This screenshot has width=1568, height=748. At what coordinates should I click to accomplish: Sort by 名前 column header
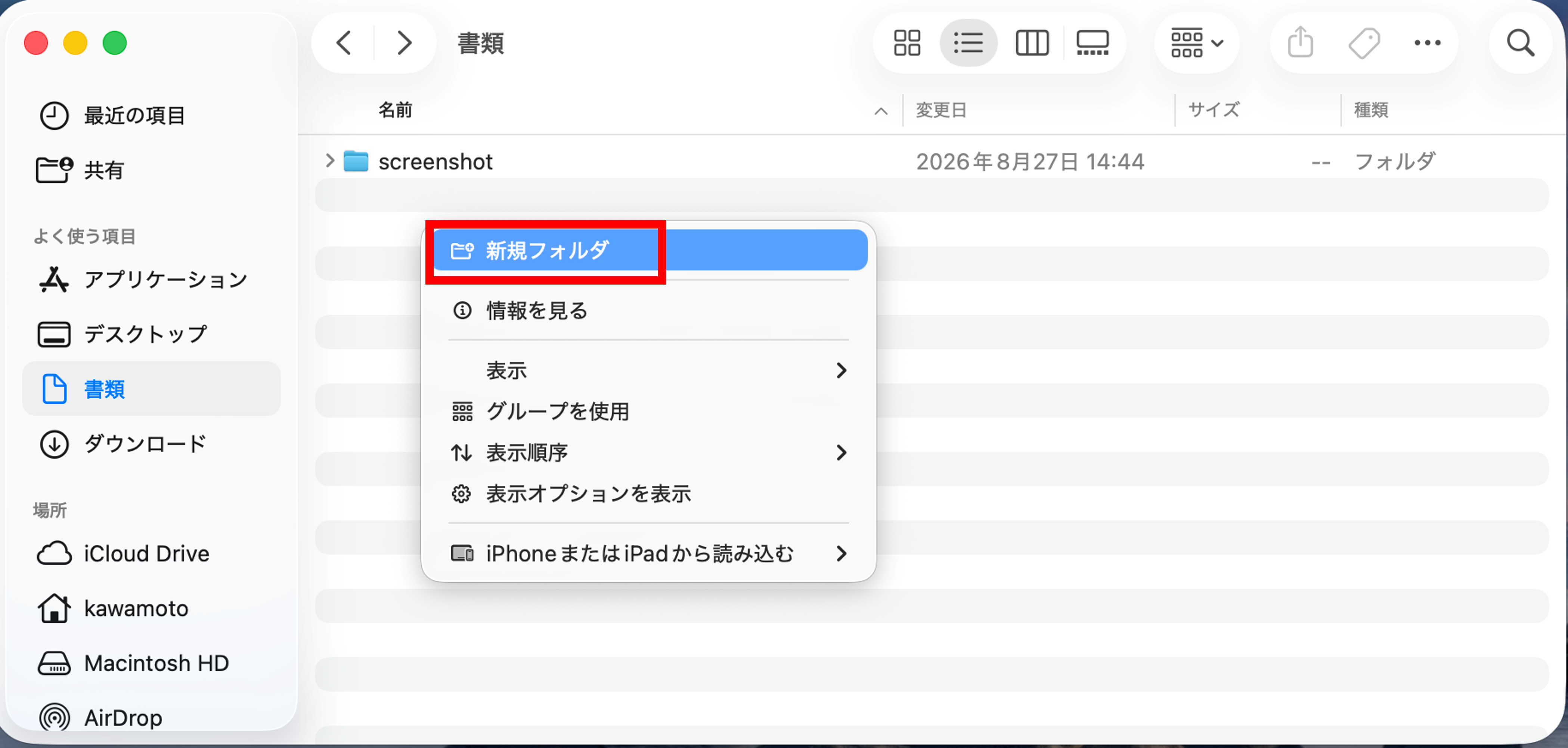(396, 110)
